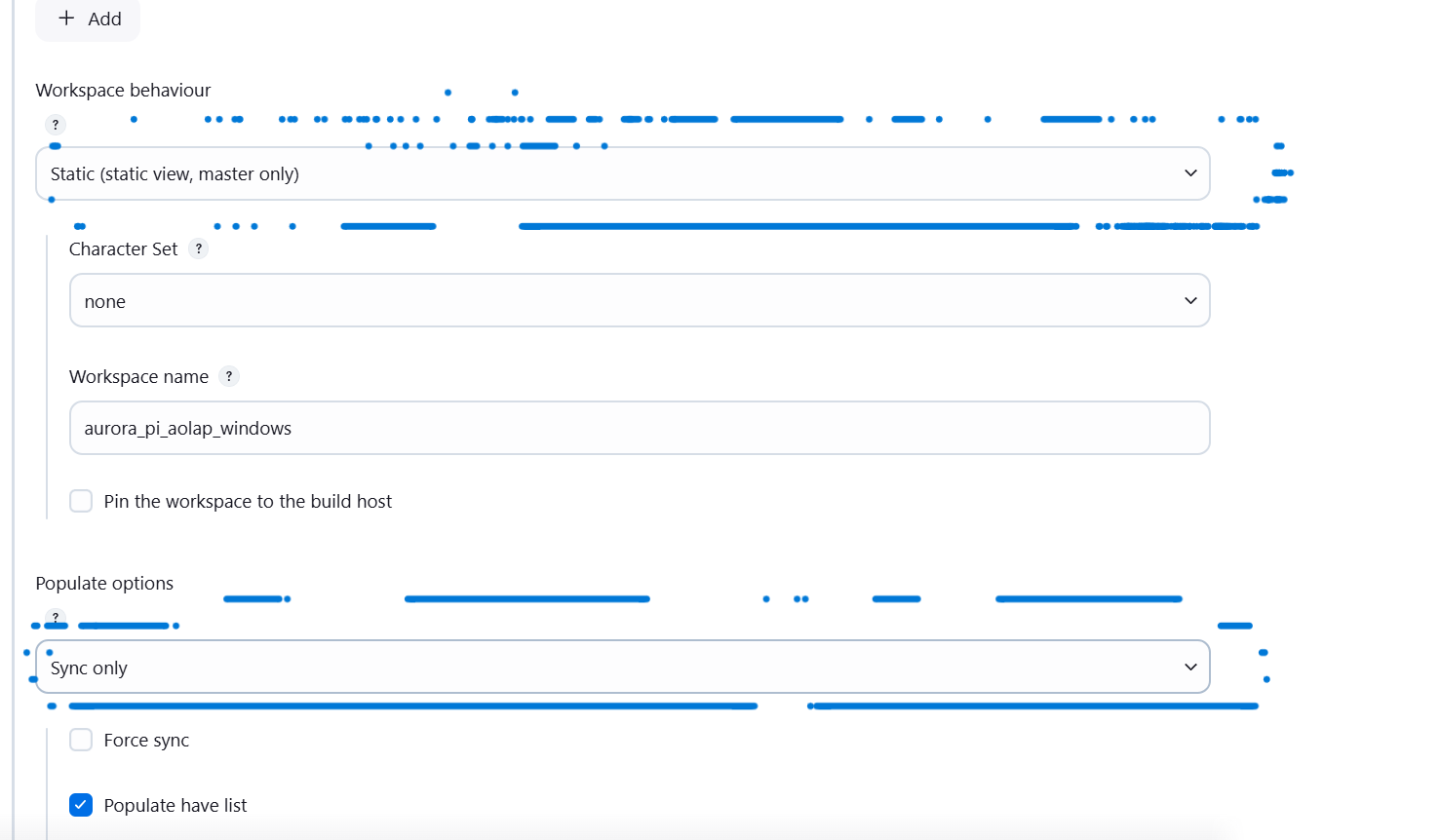1440x840 pixels.
Task: Open the Static (static view, master only) dropdown
Action: click(623, 173)
